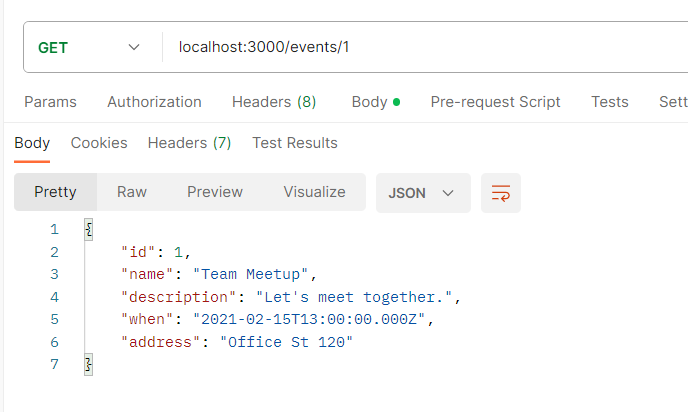The image size is (688, 412).
Task: Open the GET method dropdown
Action: click(89, 47)
